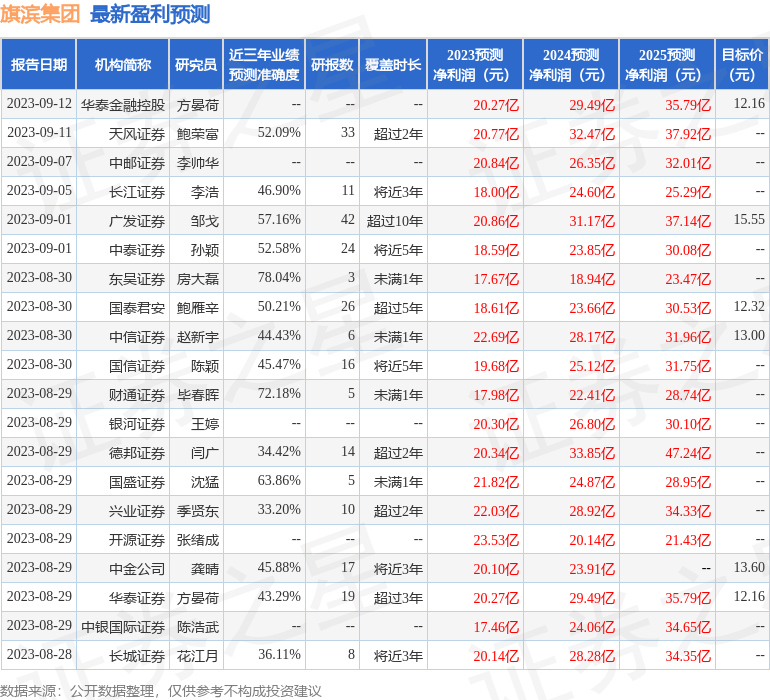Click the 2023-08-28 report date
Screen dimensions: 770x700
(x=39, y=654)
